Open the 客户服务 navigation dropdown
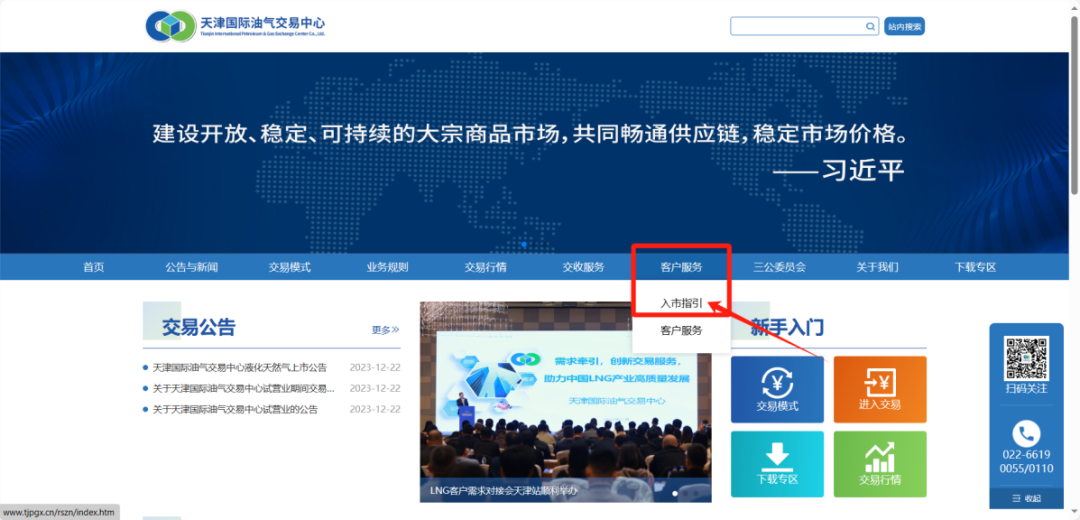This screenshot has height=520, width=1080. [x=681, y=267]
